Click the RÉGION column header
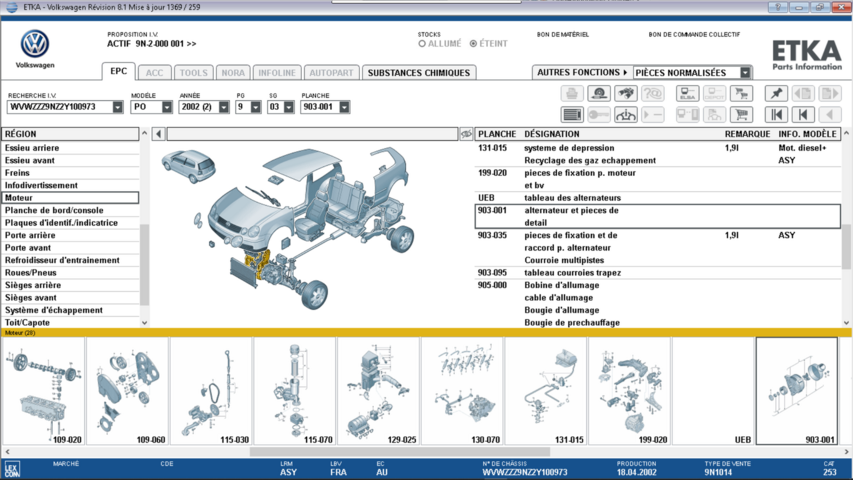853x480 pixels. pyautogui.click(x=70, y=134)
